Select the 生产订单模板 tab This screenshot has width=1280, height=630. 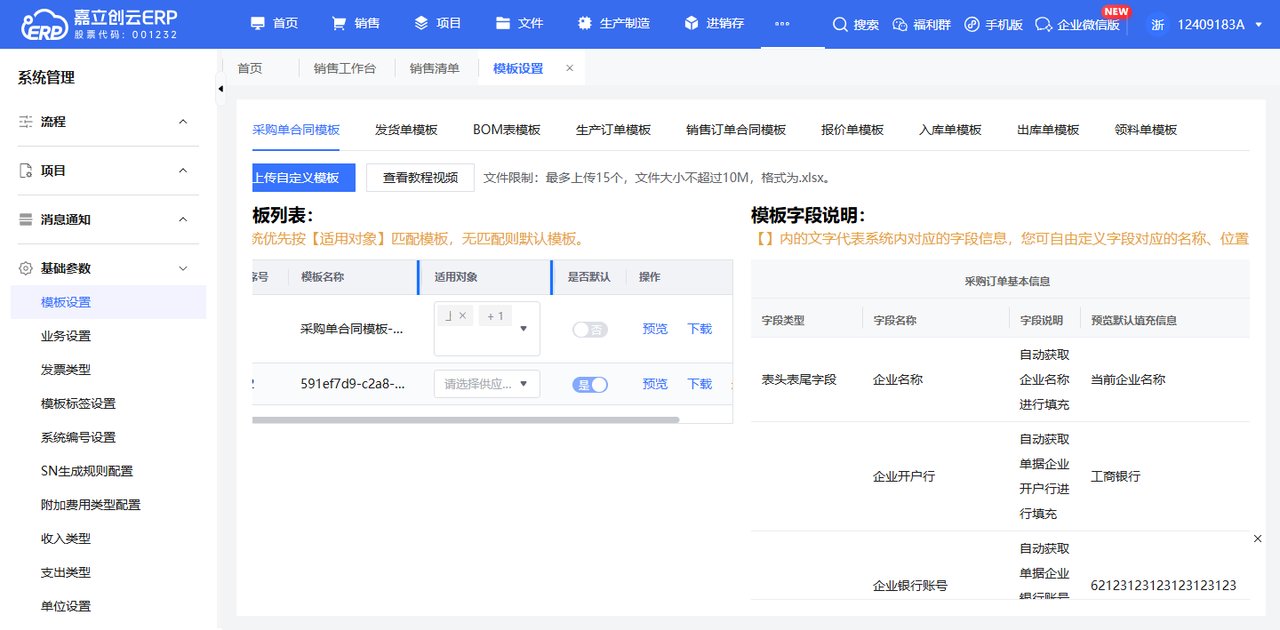[x=613, y=130]
